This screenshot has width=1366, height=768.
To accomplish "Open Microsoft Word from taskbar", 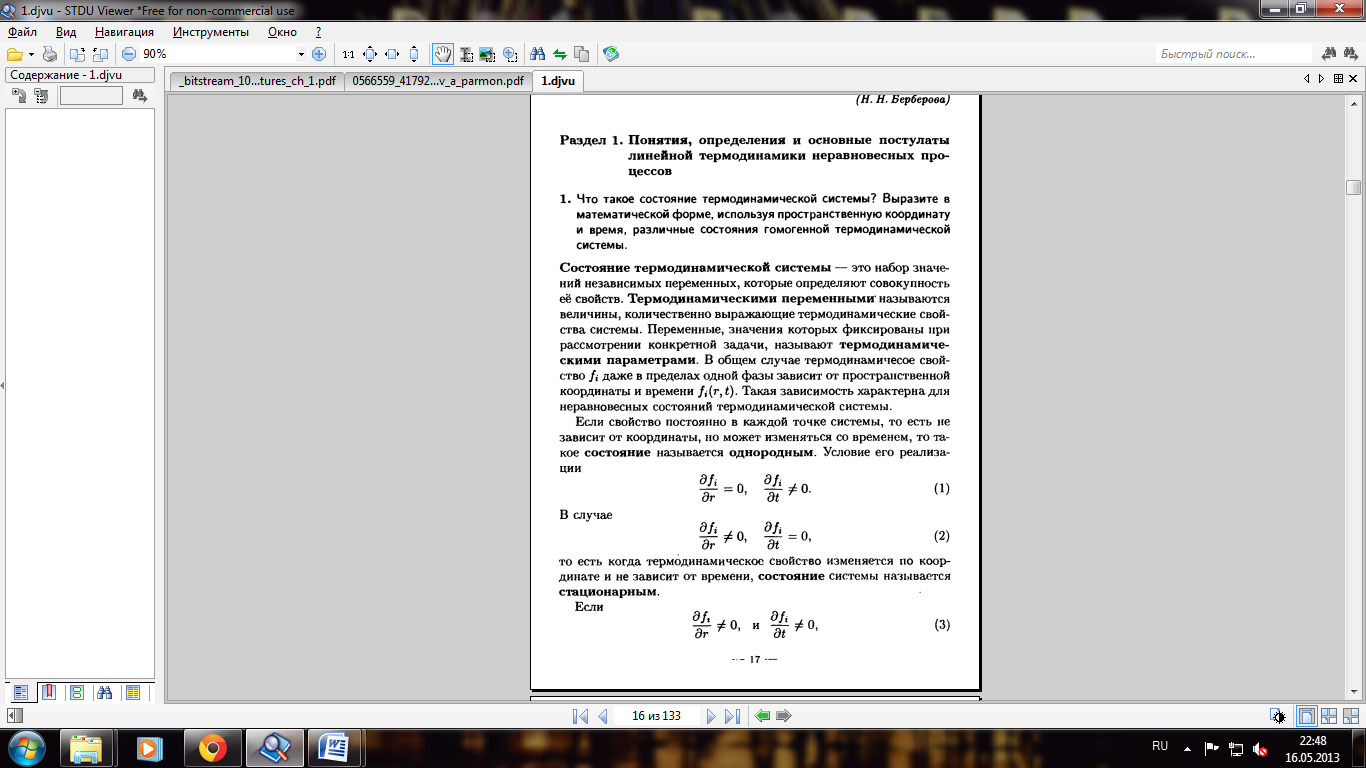I will coord(335,748).
